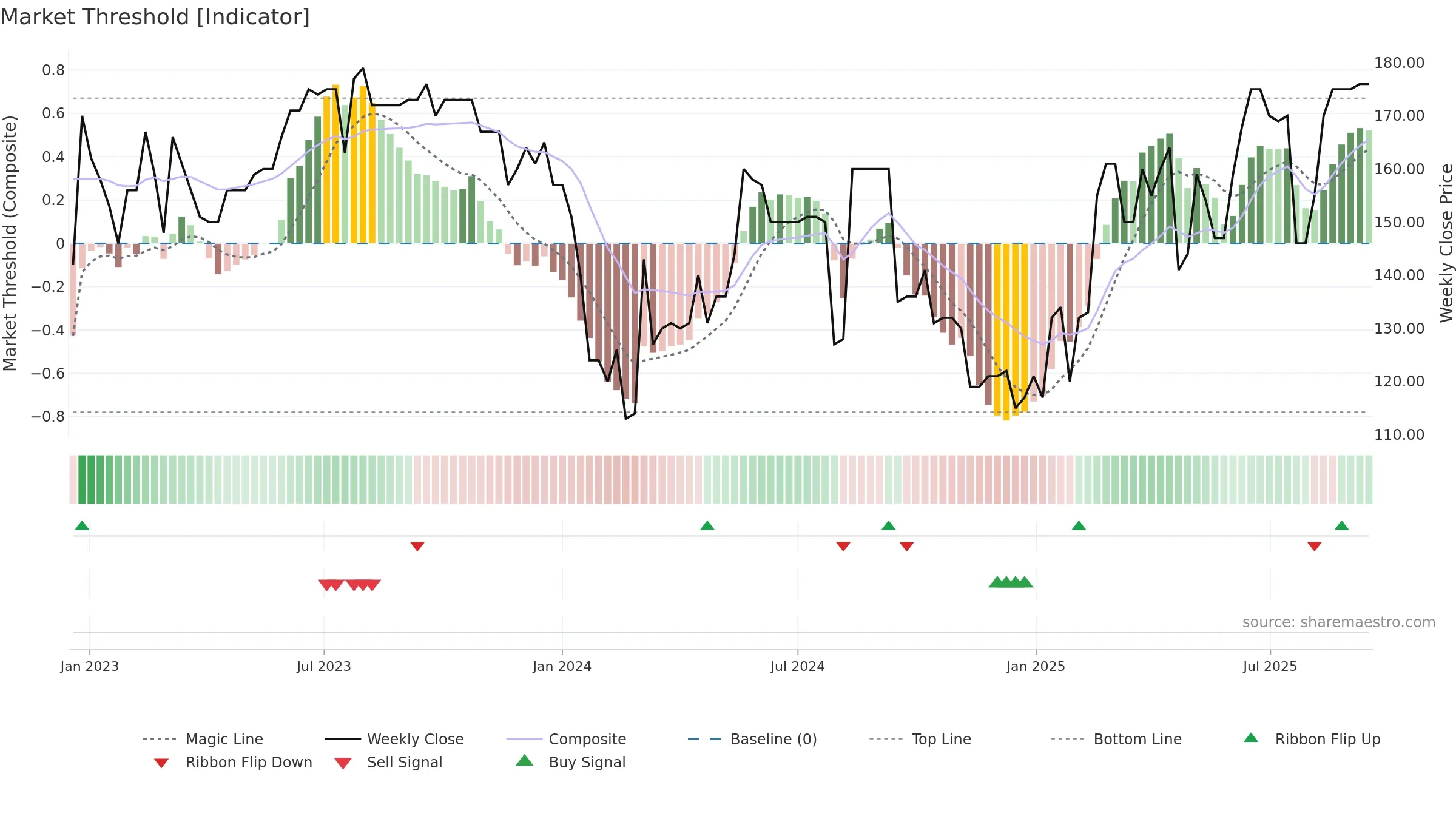Click the black Weekly Close line sample in the legend
This screenshot has width=1456, height=819.
tap(343, 739)
